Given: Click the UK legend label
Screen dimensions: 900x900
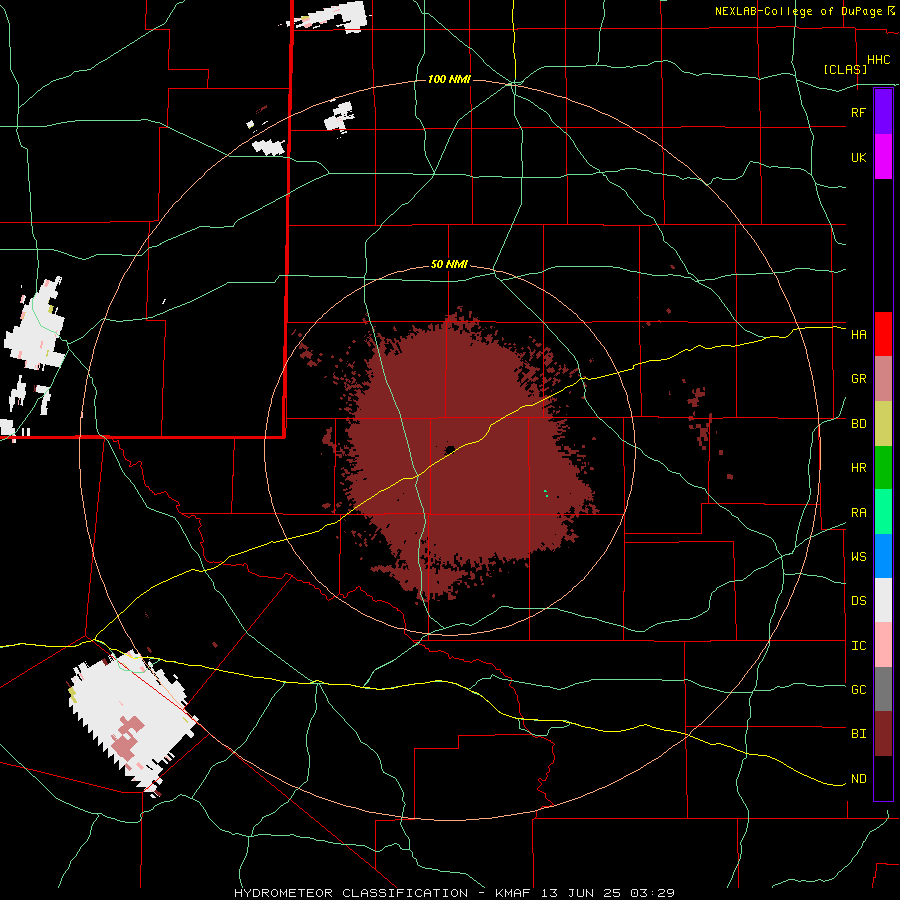Looking at the screenshot, I should (858, 157).
